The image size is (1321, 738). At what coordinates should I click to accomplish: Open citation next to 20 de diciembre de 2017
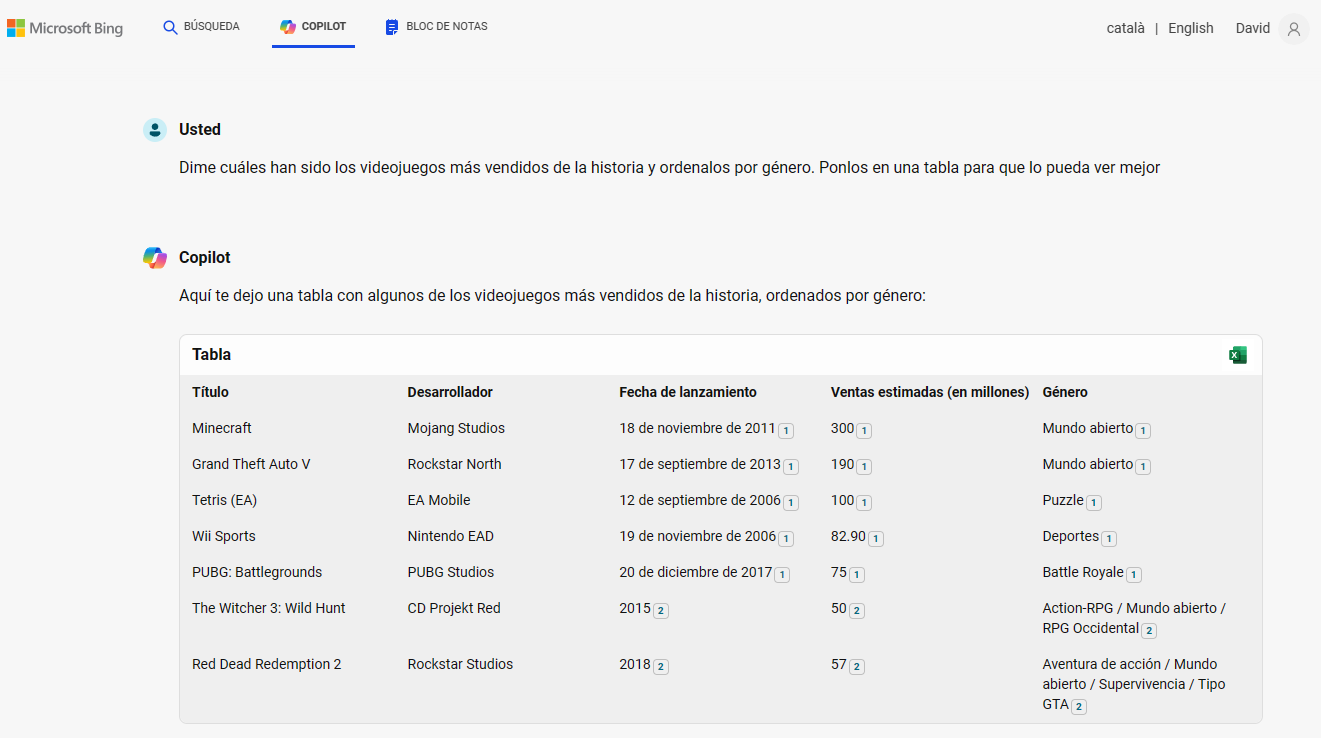pyautogui.click(x=782, y=574)
